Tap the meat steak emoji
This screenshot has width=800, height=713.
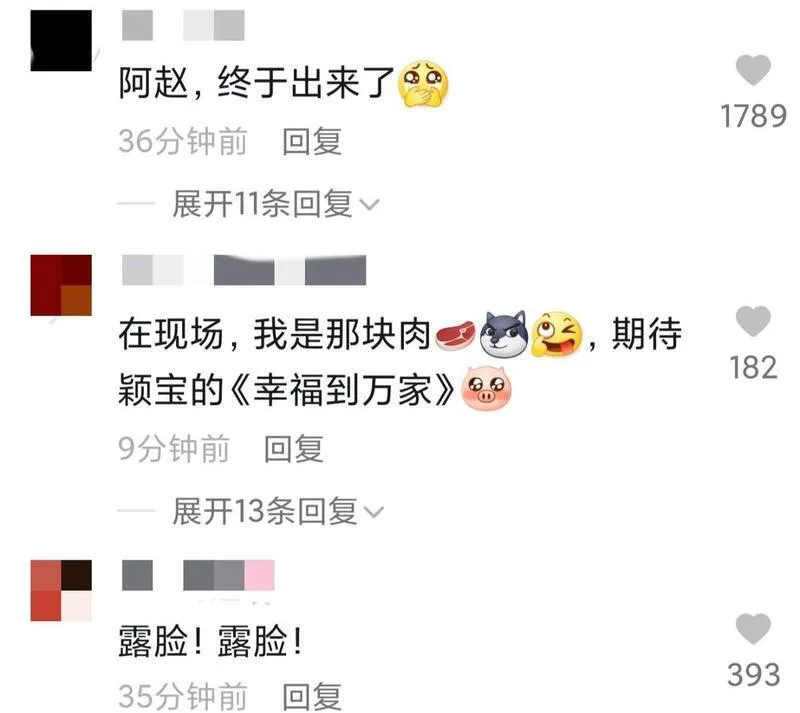[455, 335]
